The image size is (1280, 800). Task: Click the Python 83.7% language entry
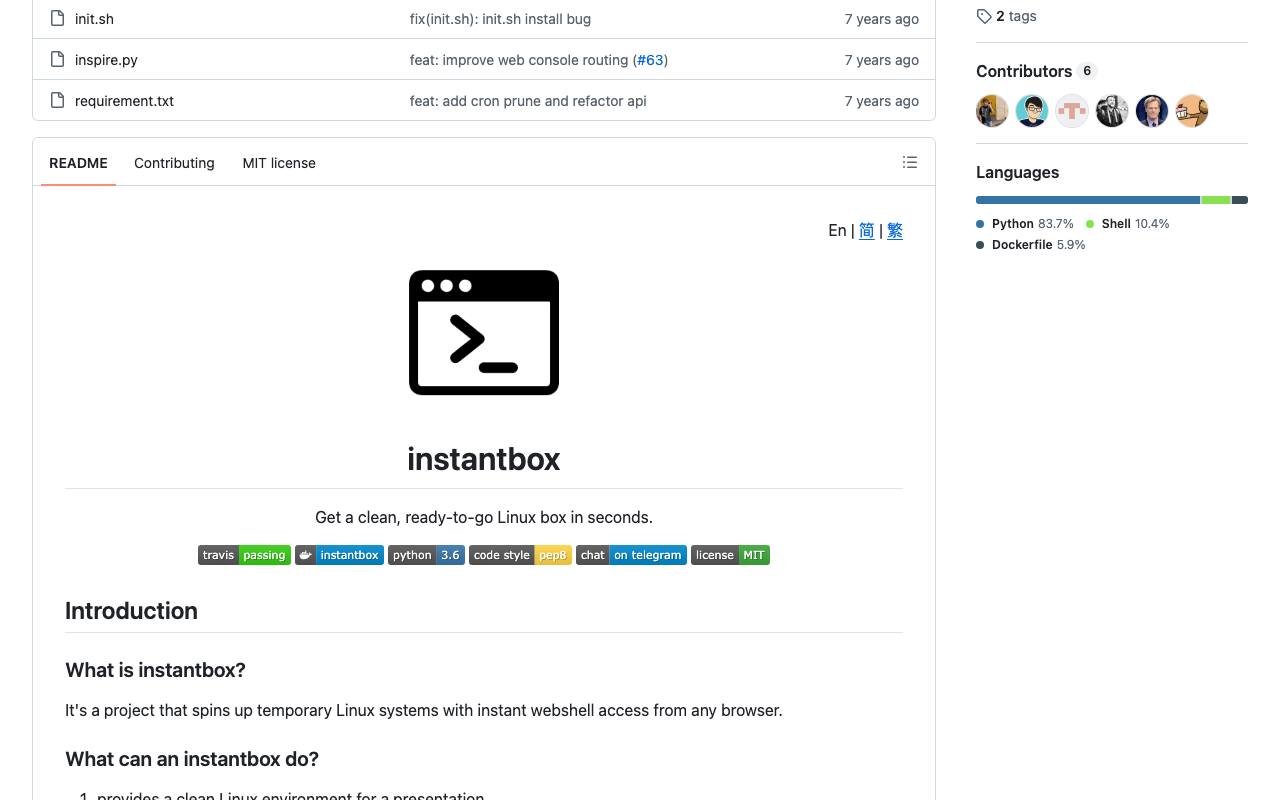click(1025, 224)
